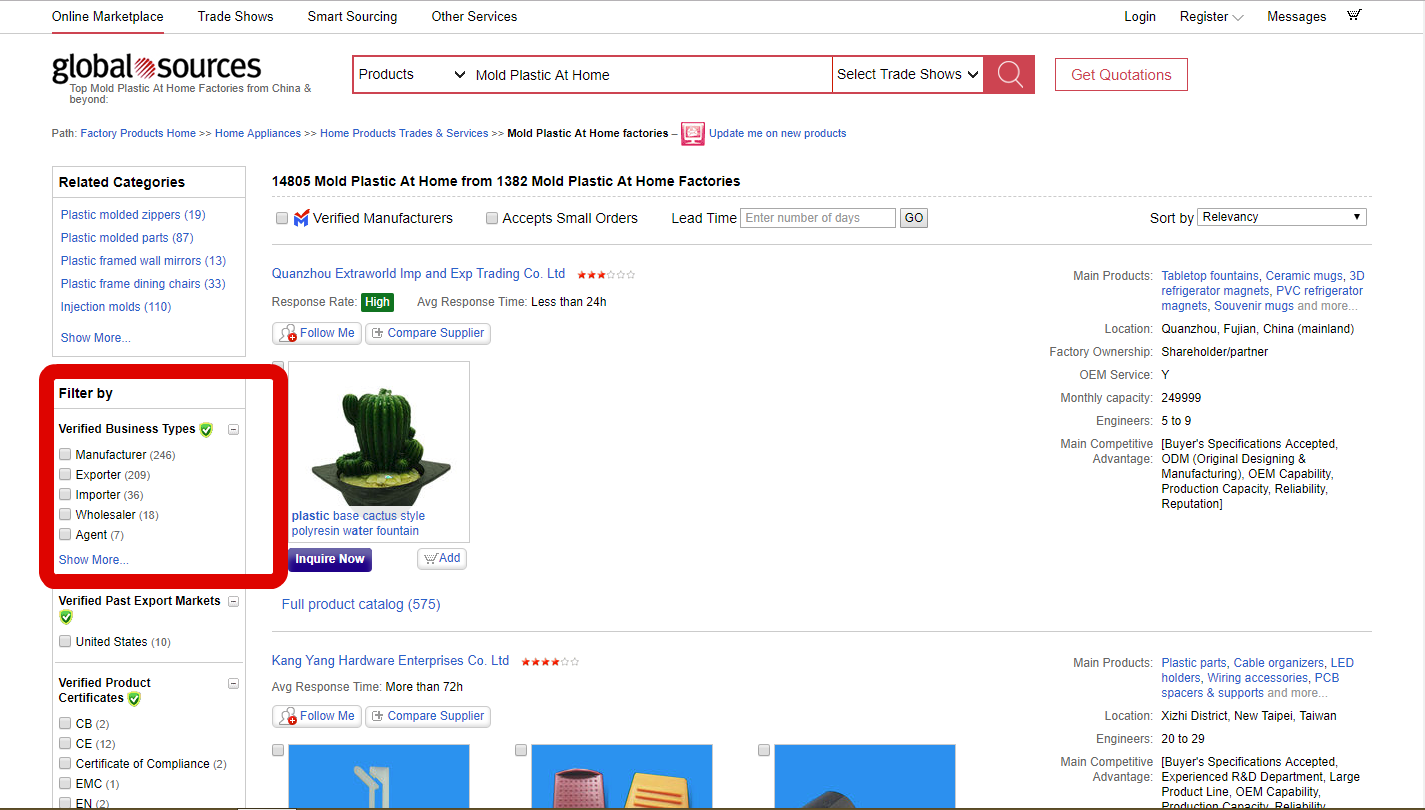Image resolution: width=1425 pixels, height=810 pixels.
Task: Enable Accepts Small Orders checkbox
Action: (492, 218)
